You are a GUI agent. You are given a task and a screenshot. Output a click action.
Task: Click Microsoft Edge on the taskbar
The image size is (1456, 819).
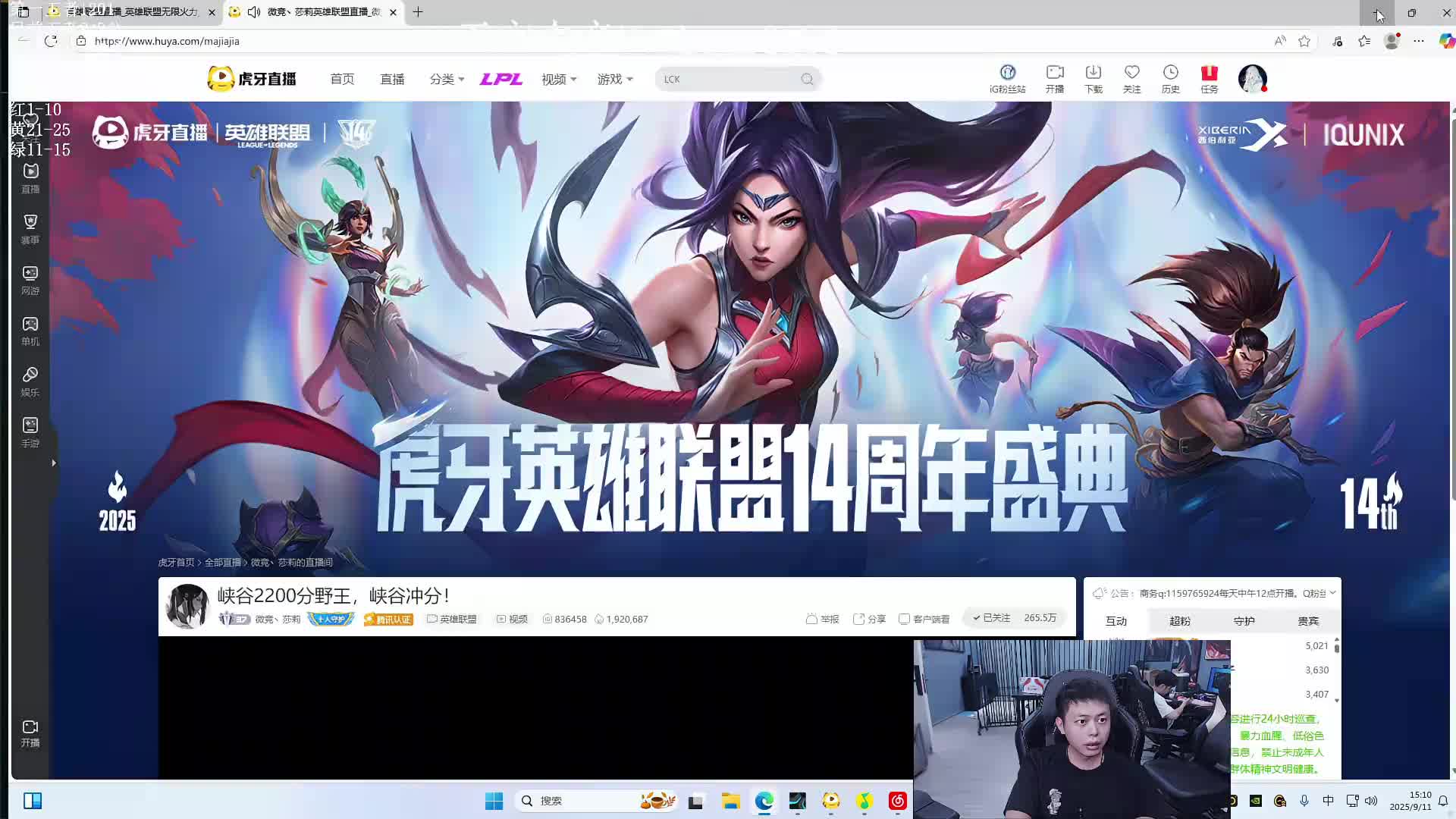[764, 801]
